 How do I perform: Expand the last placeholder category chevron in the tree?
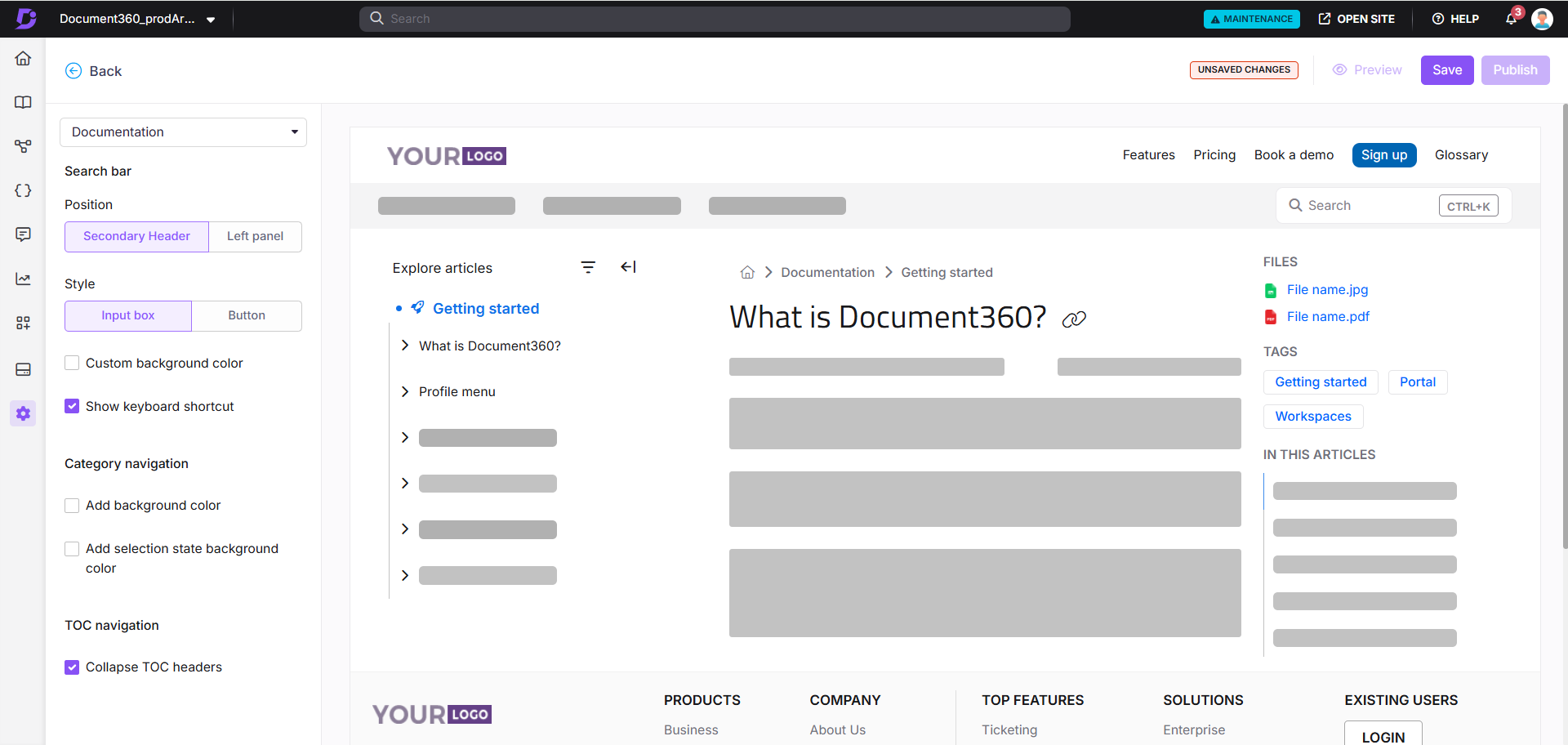pyautogui.click(x=405, y=575)
